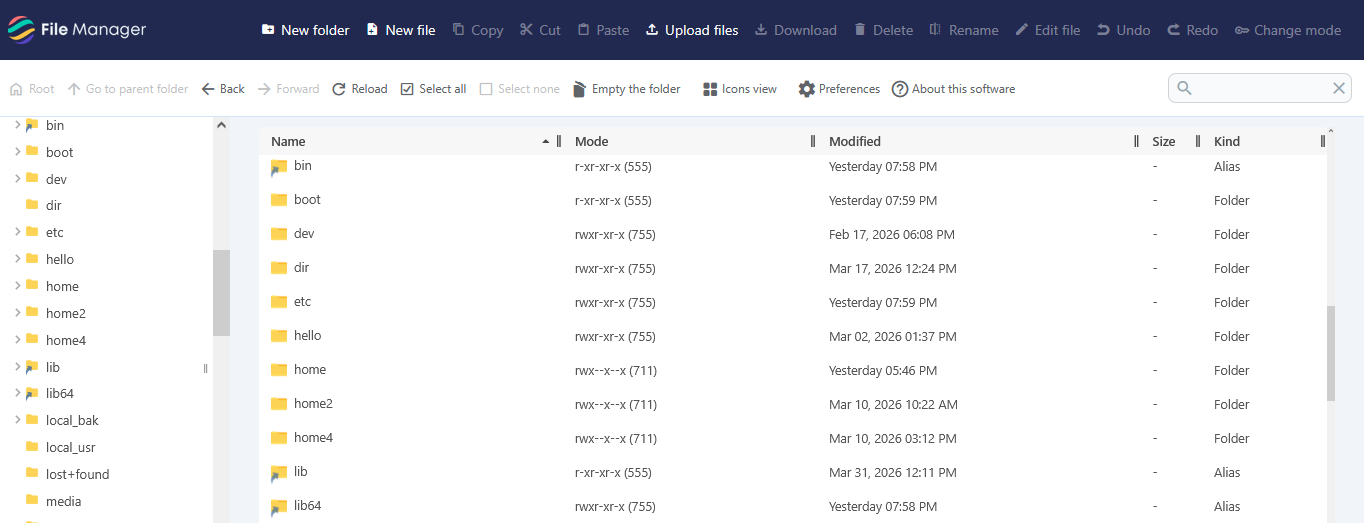Screen dimensions: 1364x523
Task: Click the file list vertical scrollbar
Action: click(1330, 352)
